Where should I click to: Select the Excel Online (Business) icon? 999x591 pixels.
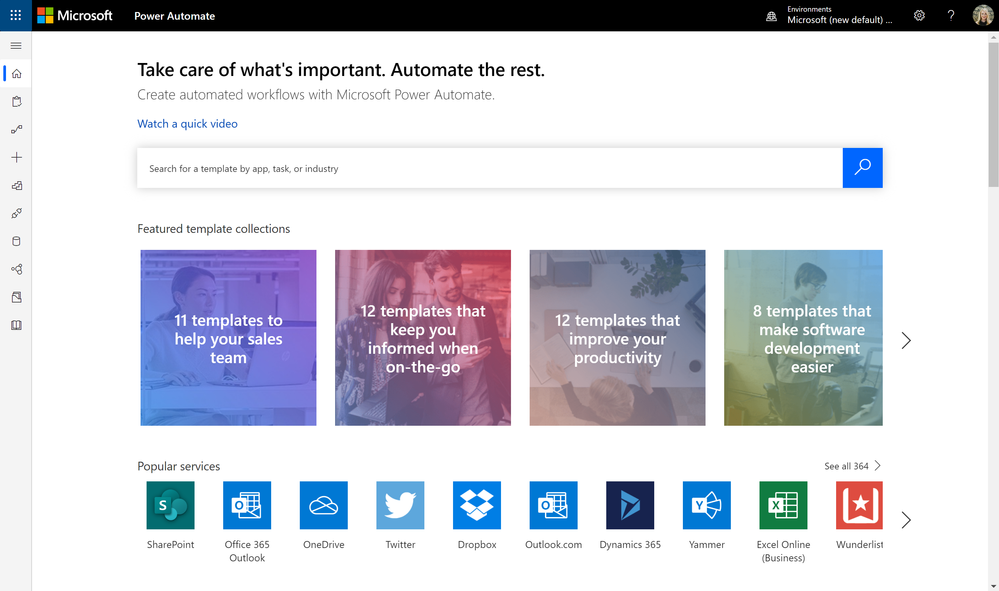click(x=783, y=505)
